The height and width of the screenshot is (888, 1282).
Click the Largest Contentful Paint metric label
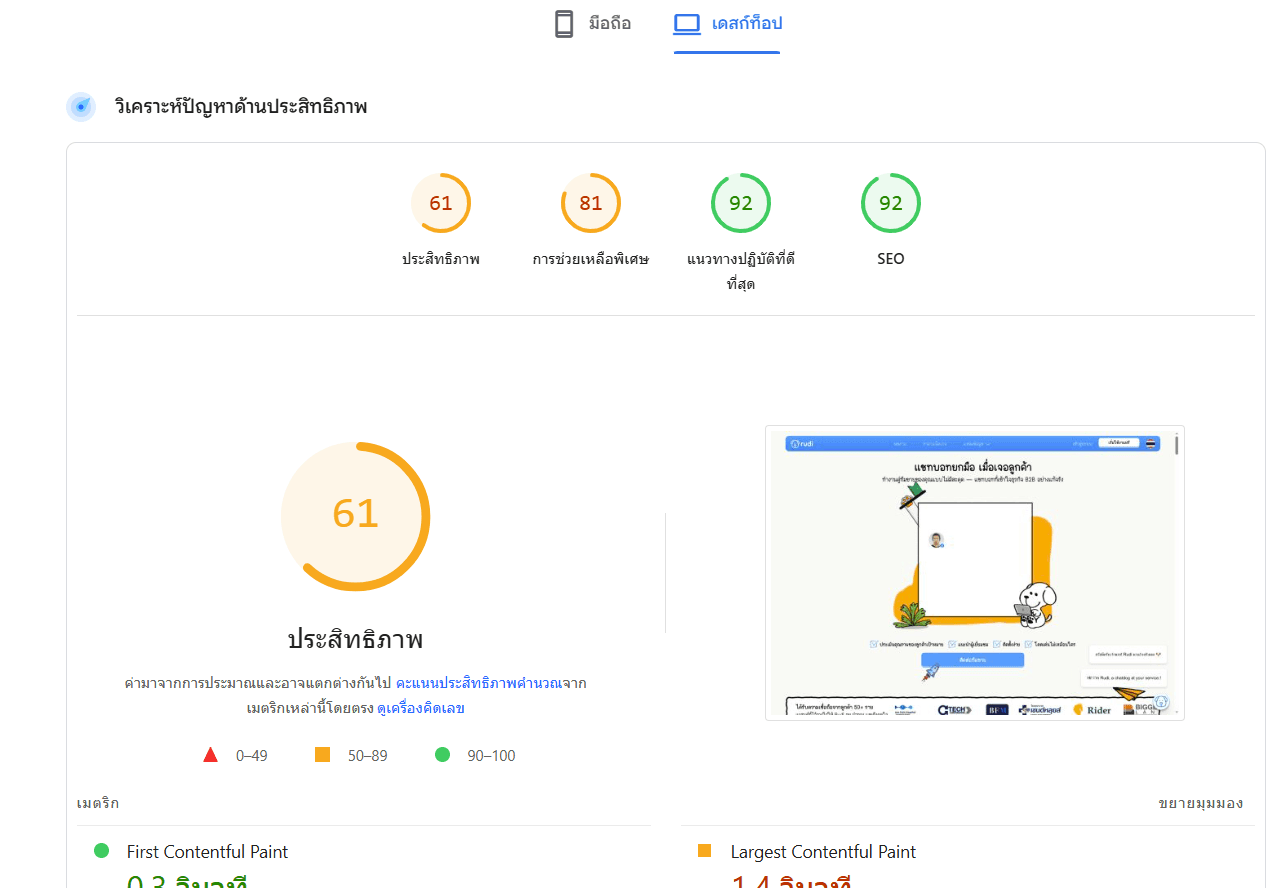click(x=823, y=852)
